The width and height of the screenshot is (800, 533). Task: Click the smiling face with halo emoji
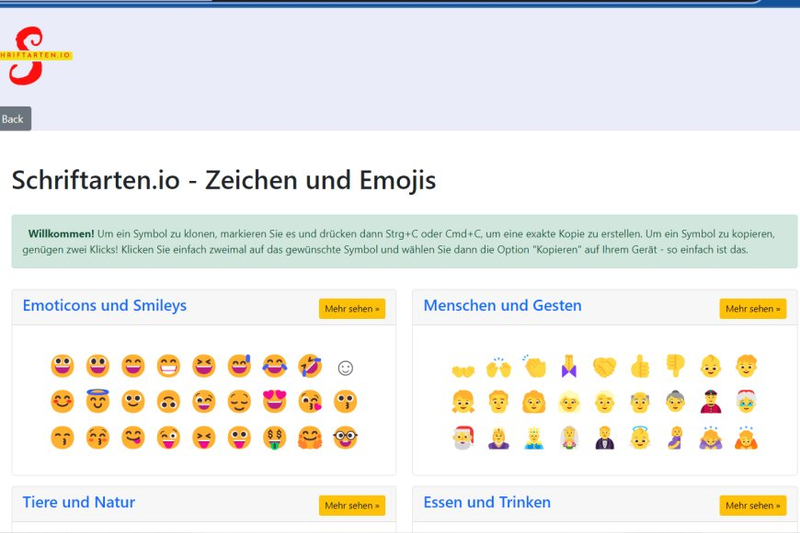(x=97, y=402)
